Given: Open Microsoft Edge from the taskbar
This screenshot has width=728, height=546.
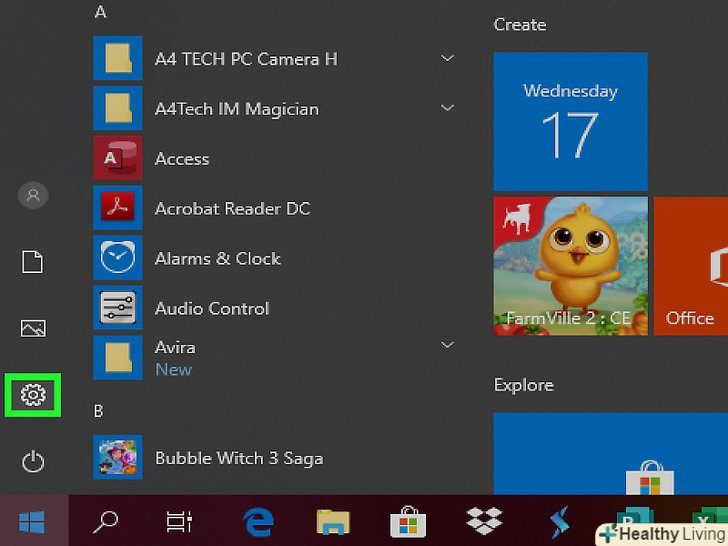Looking at the screenshot, I should tap(258, 521).
